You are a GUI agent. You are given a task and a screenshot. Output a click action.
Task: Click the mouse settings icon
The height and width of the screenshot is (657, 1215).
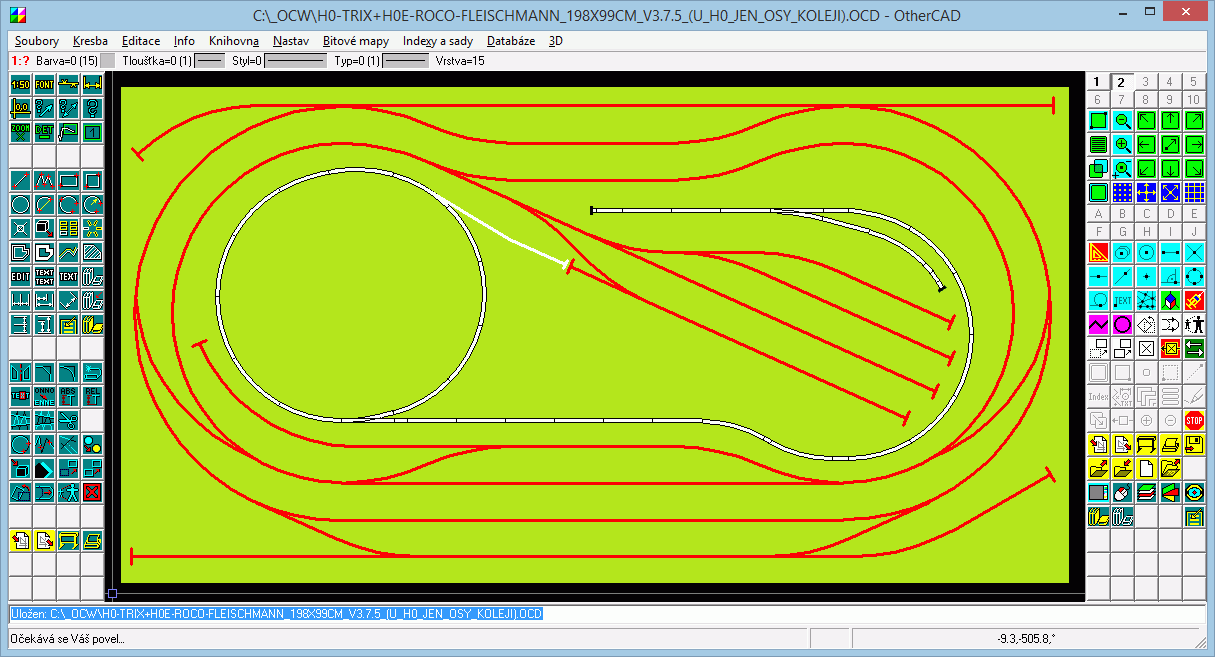[x=1122, y=491]
